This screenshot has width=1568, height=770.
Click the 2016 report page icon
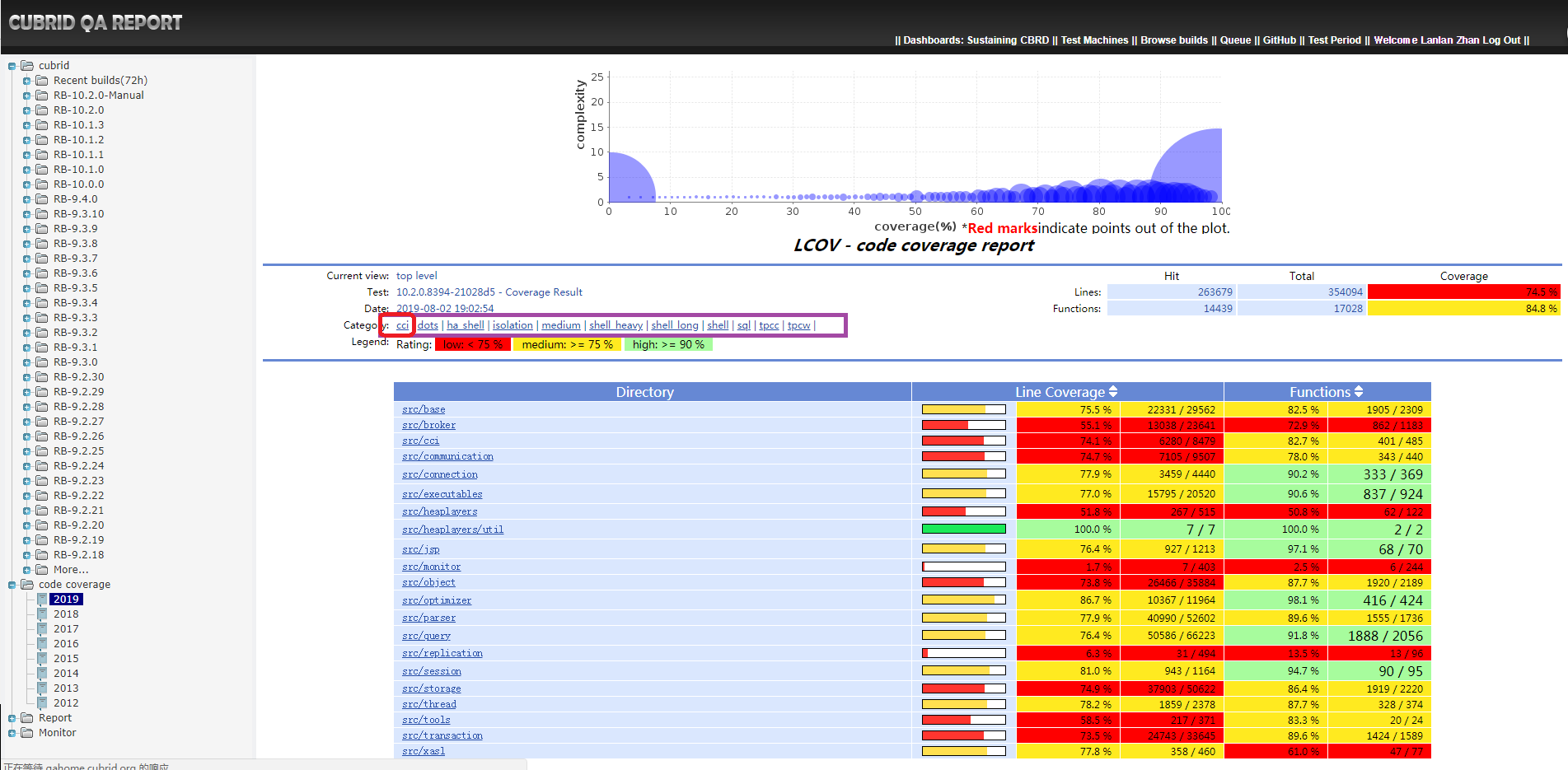tap(42, 643)
